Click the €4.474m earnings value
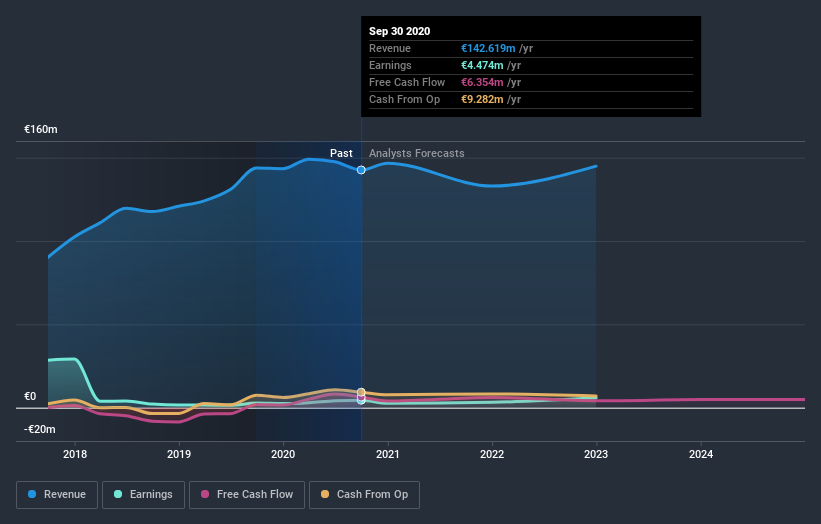Image resolution: width=821 pixels, height=524 pixels. click(x=482, y=65)
